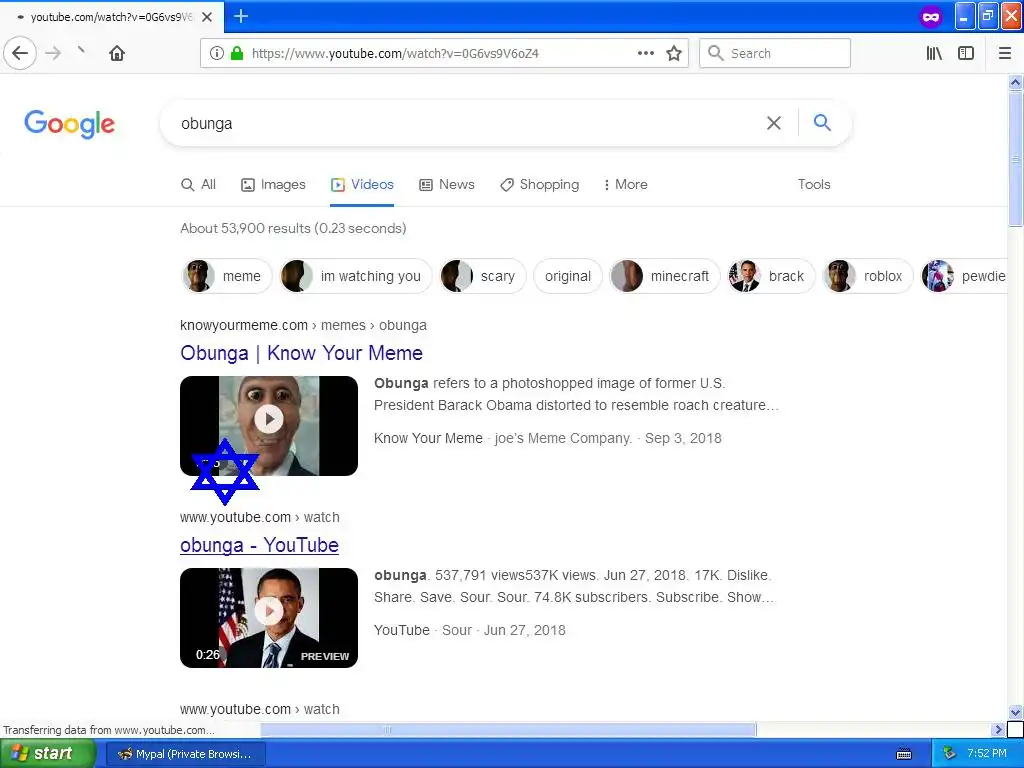Open the search Tools options
This screenshot has width=1024, height=768.
tap(814, 185)
